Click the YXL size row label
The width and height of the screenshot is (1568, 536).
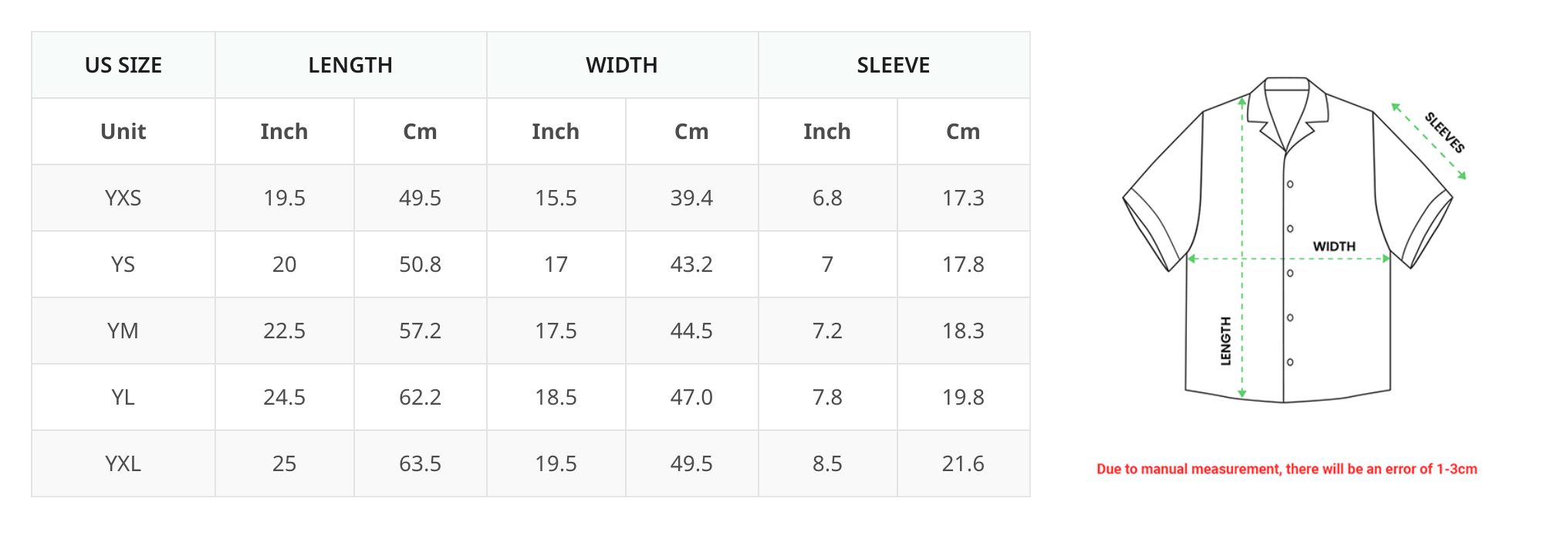123,463
